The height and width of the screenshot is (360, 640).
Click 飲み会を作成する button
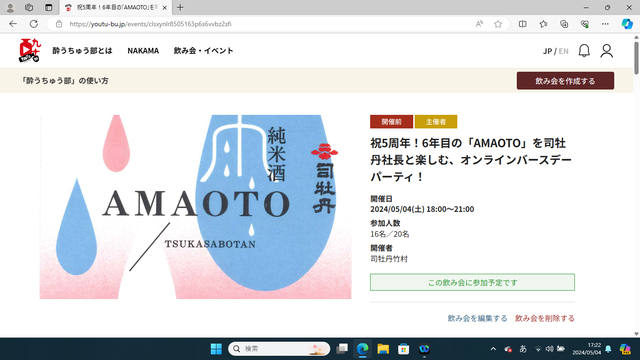(x=565, y=81)
